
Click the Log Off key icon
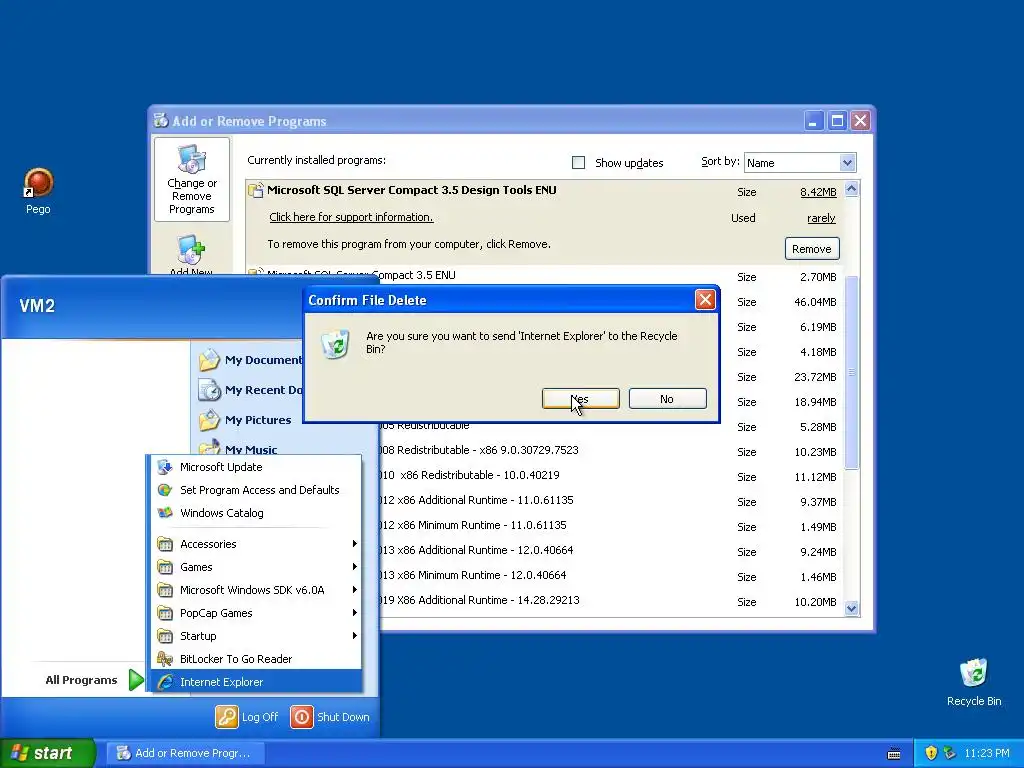pos(227,716)
